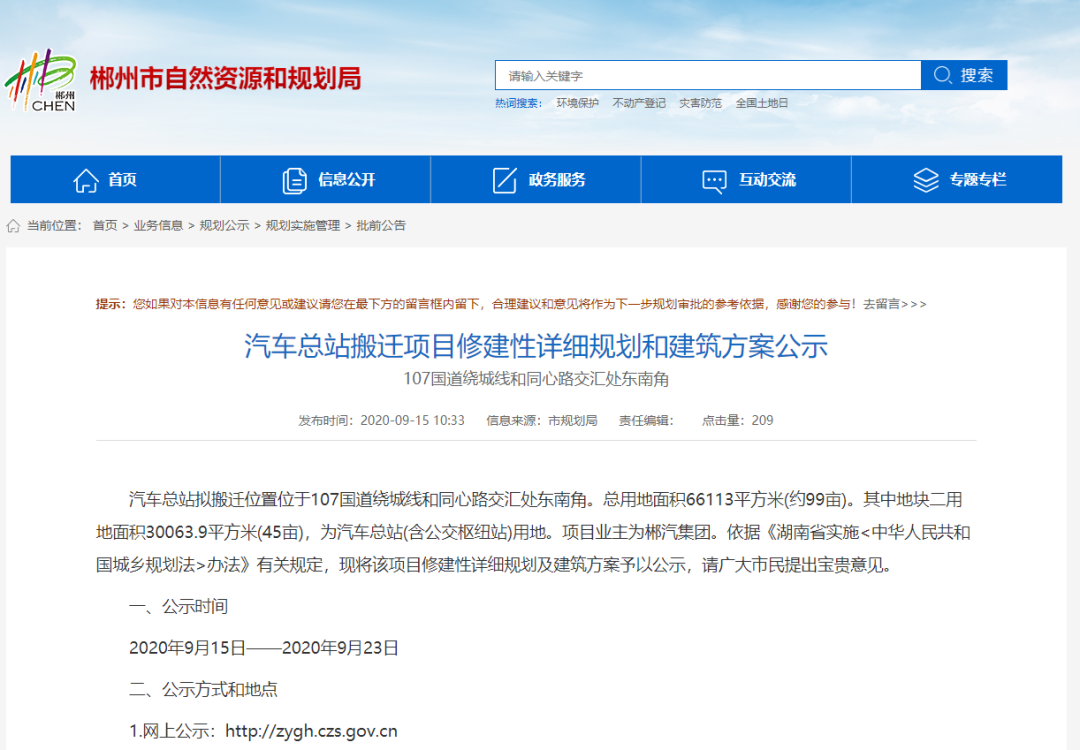
Task: Click hot search term 不动产登记
Action: pyautogui.click(x=638, y=103)
